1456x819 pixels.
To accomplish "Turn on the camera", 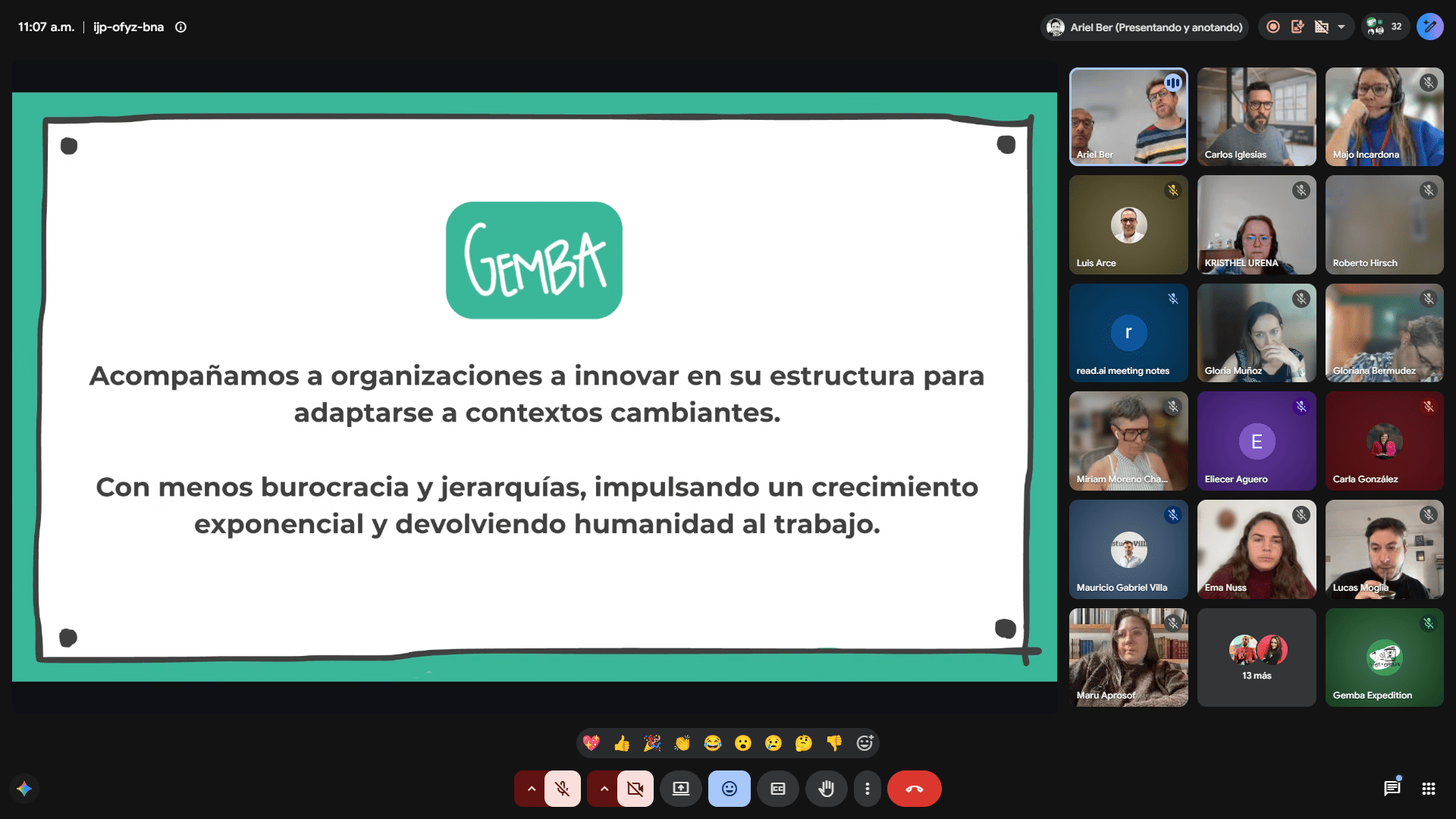I will [x=635, y=789].
